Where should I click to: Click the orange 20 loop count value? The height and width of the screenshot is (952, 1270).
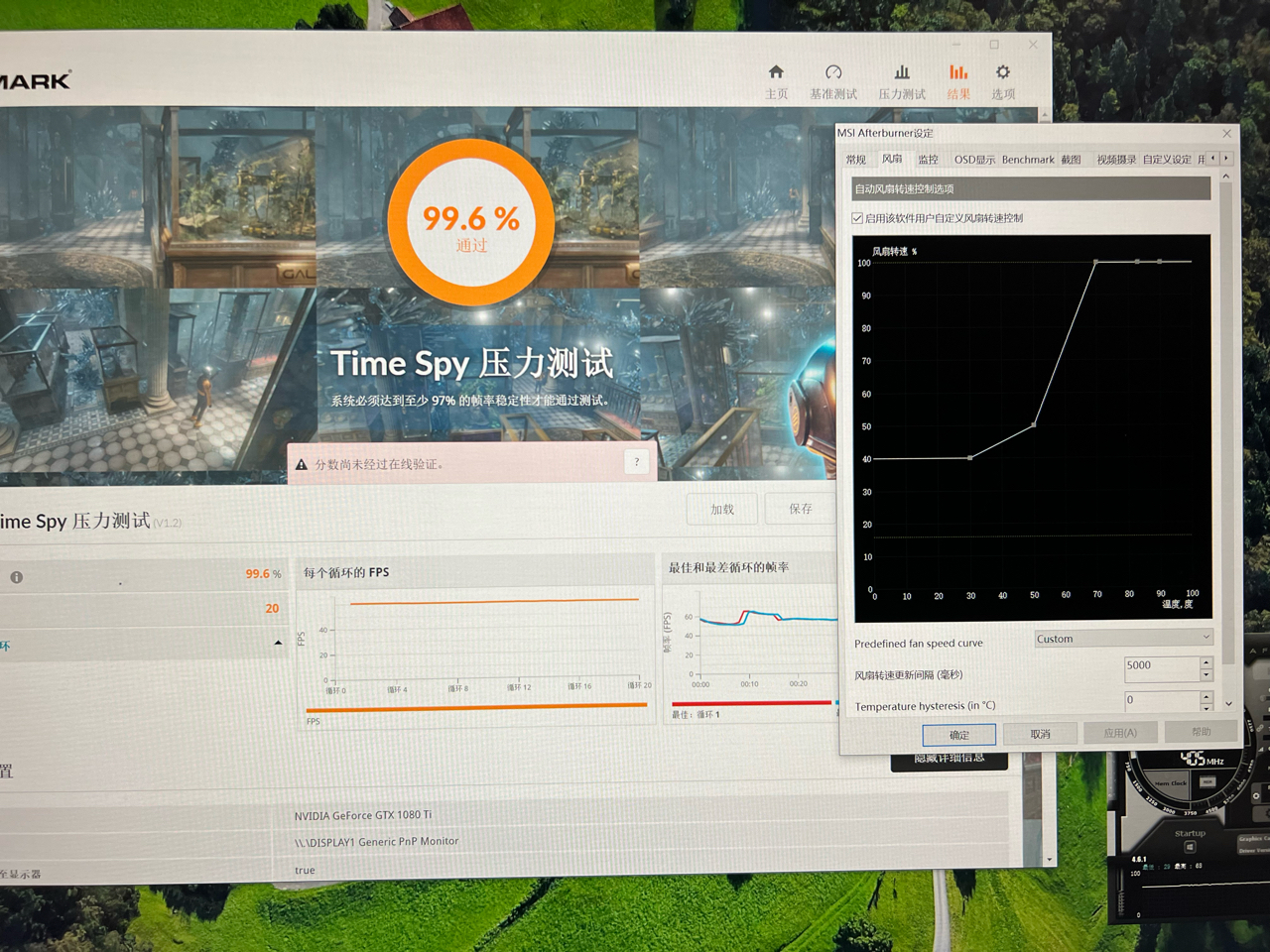[x=272, y=609]
